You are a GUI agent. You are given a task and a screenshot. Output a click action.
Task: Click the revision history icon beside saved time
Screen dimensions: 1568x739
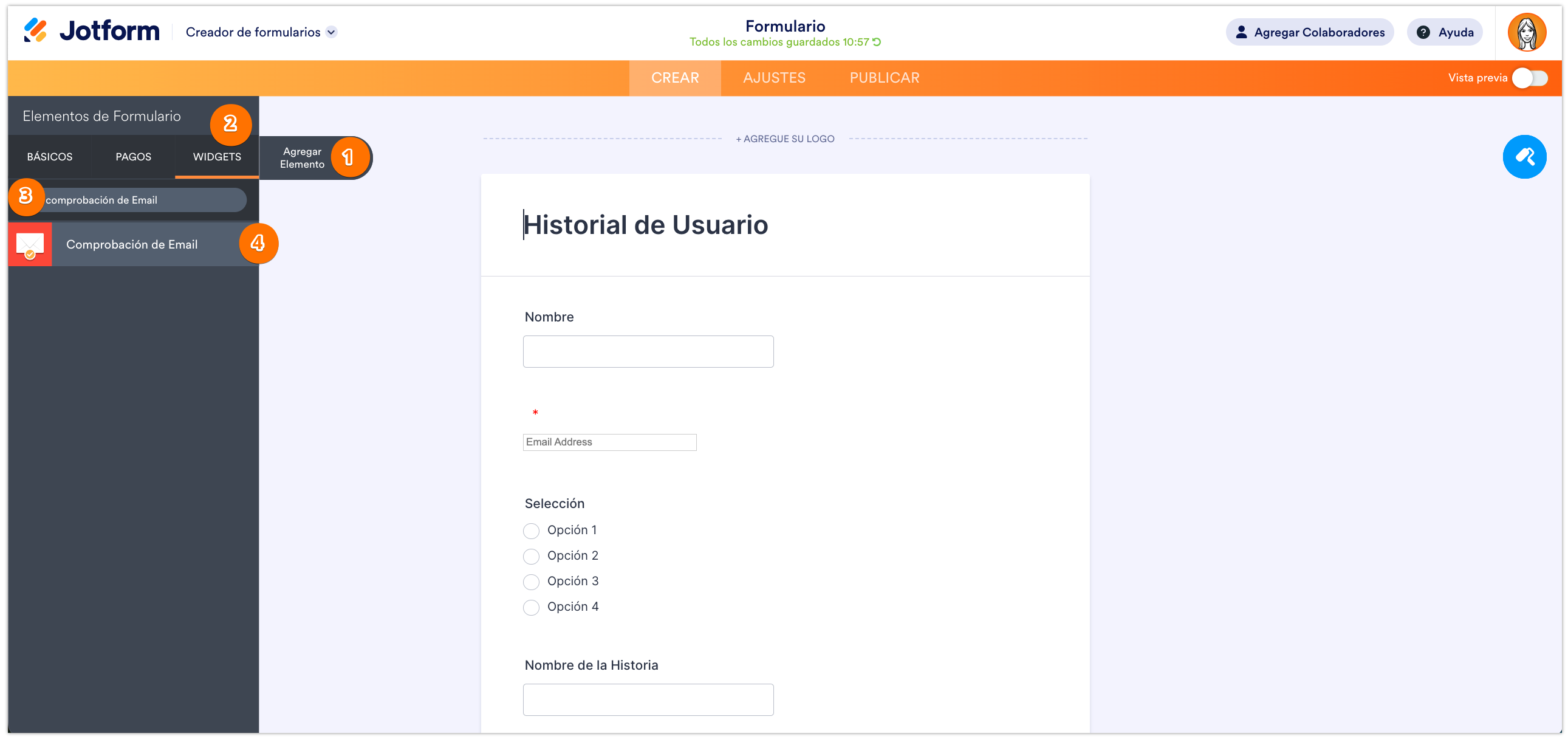click(x=877, y=42)
